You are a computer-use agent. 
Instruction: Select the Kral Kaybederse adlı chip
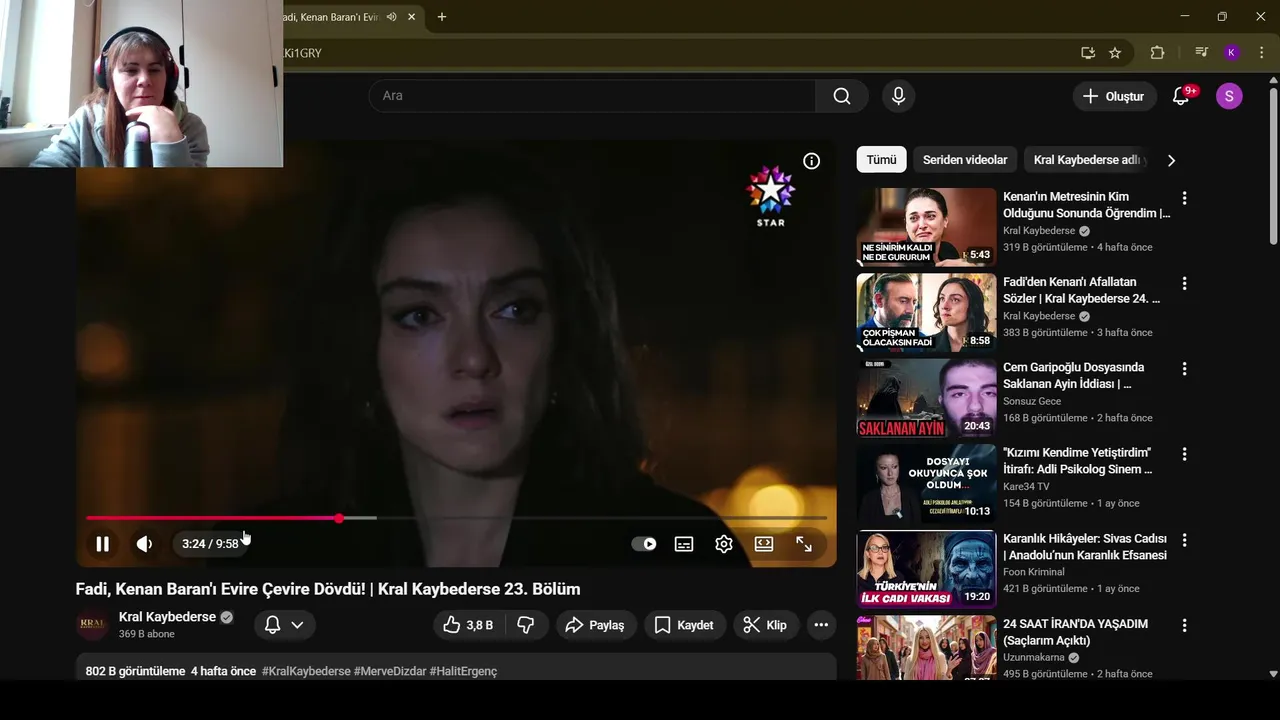(1088, 160)
